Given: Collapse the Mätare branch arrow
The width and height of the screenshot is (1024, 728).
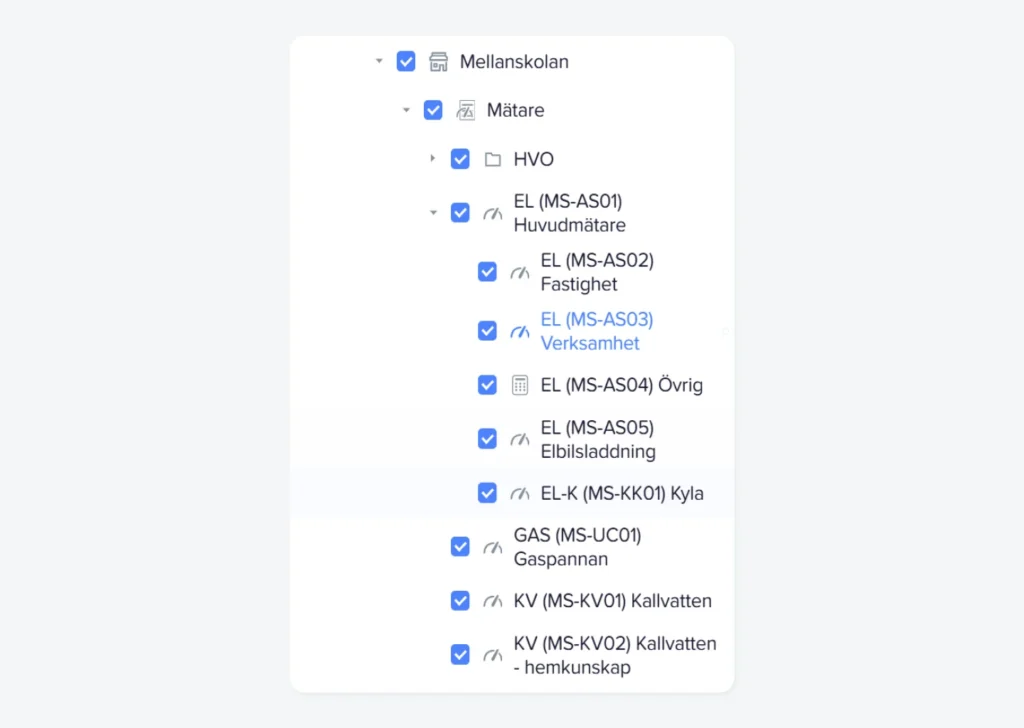Looking at the screenshot, I should coord(406,110).
